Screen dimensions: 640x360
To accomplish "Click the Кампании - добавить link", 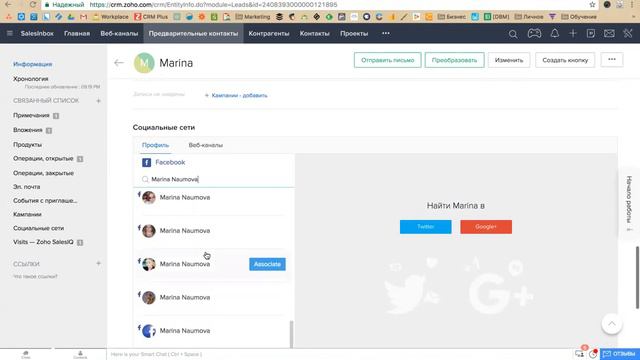I will tap(236, 95).
